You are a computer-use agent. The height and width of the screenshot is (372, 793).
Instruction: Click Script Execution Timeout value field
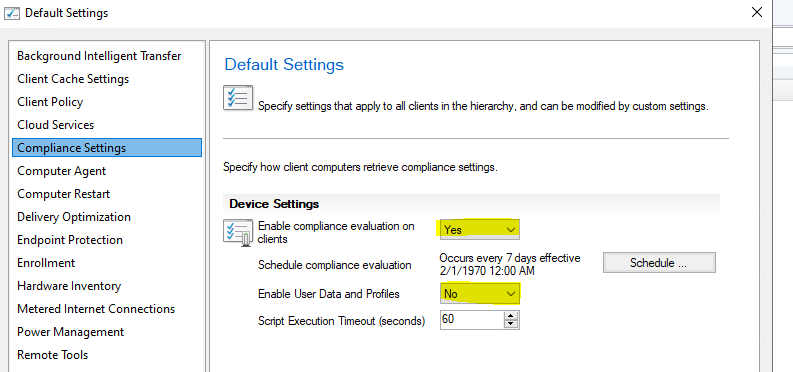pyautogui.click(x=471, y=319)
